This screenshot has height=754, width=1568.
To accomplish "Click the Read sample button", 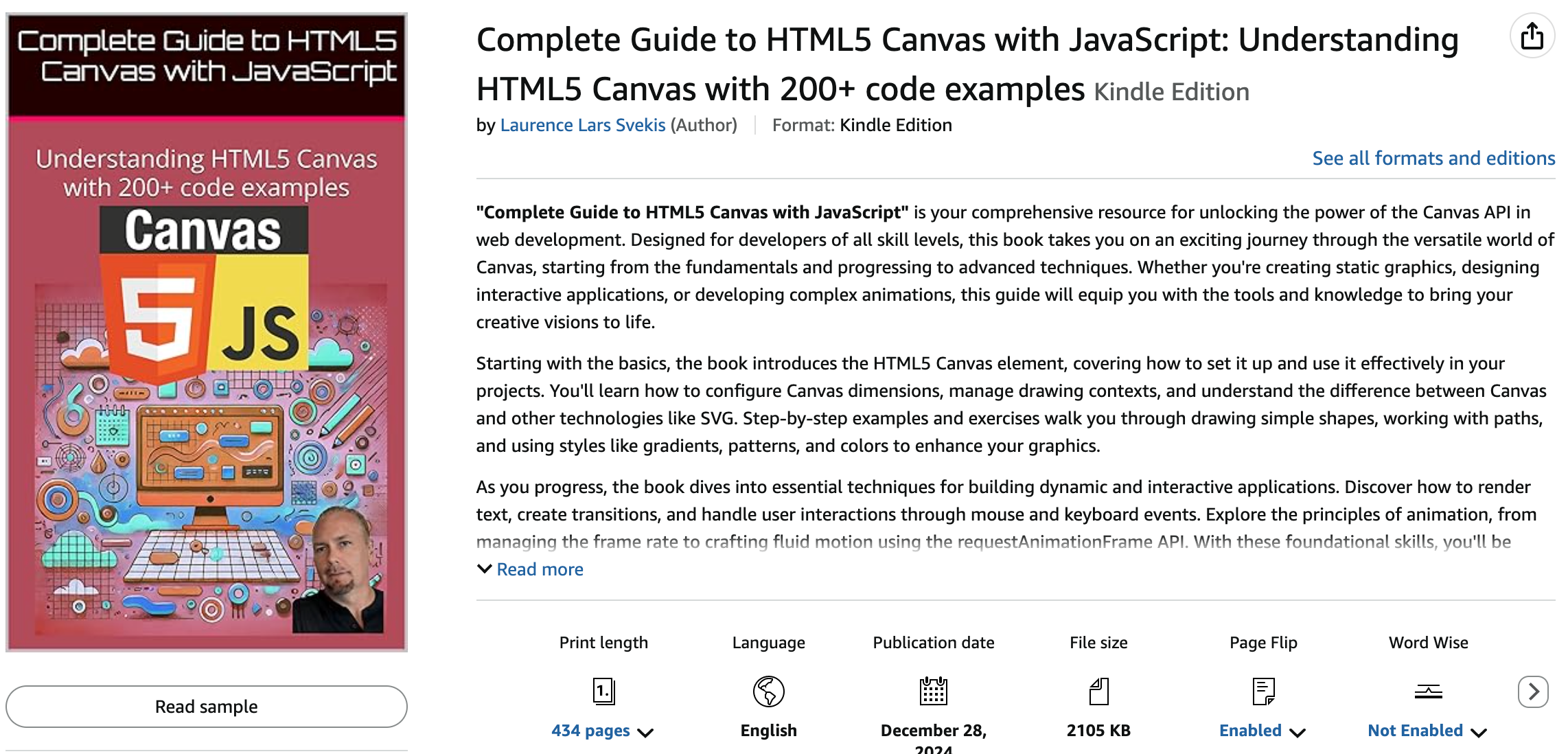I will (x=206, y=706).
